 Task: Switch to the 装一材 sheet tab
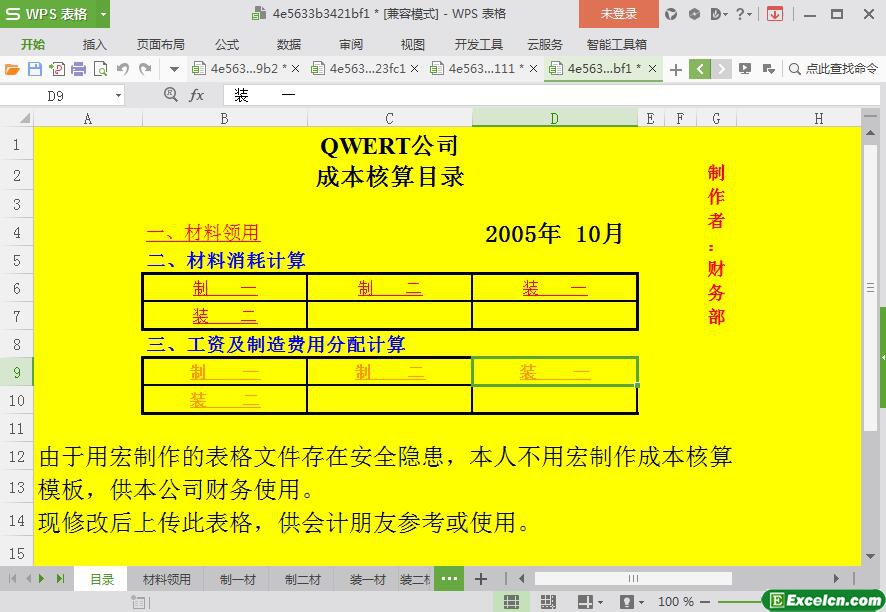(367, 579)
